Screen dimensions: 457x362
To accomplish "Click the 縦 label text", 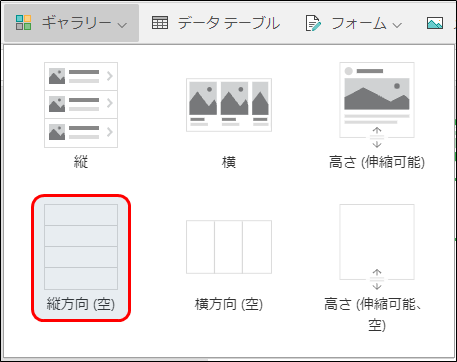I will (x=81, y=163).
